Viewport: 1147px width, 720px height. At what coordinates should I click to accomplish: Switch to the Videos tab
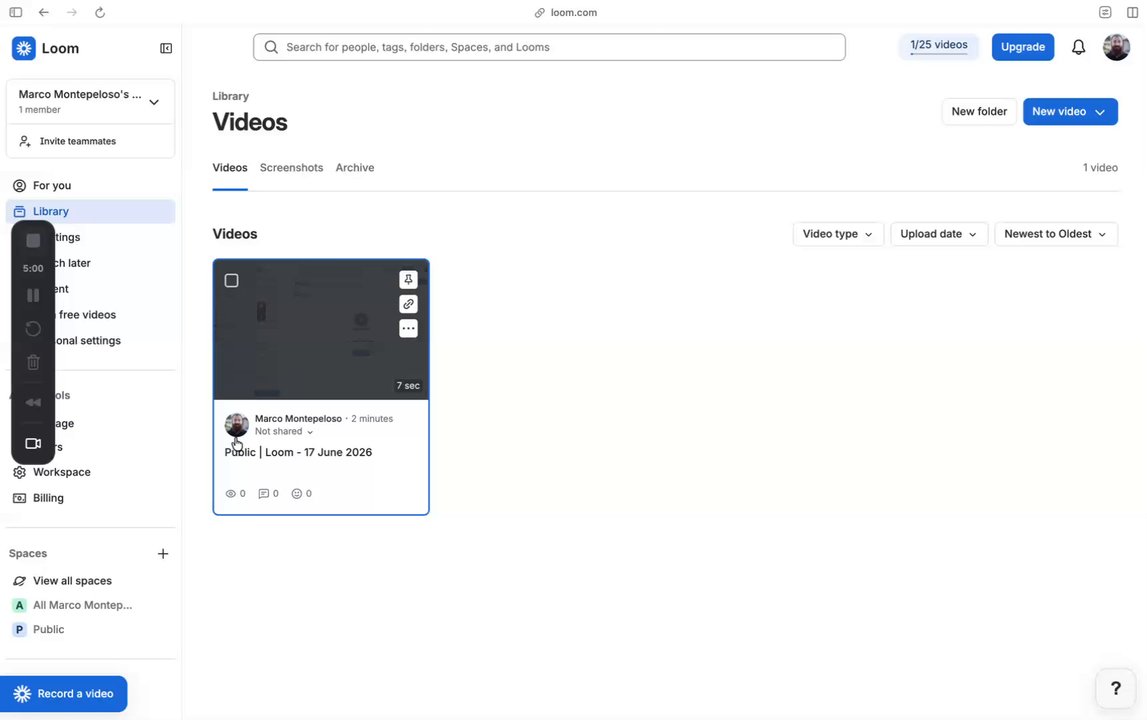click(230, 168)
